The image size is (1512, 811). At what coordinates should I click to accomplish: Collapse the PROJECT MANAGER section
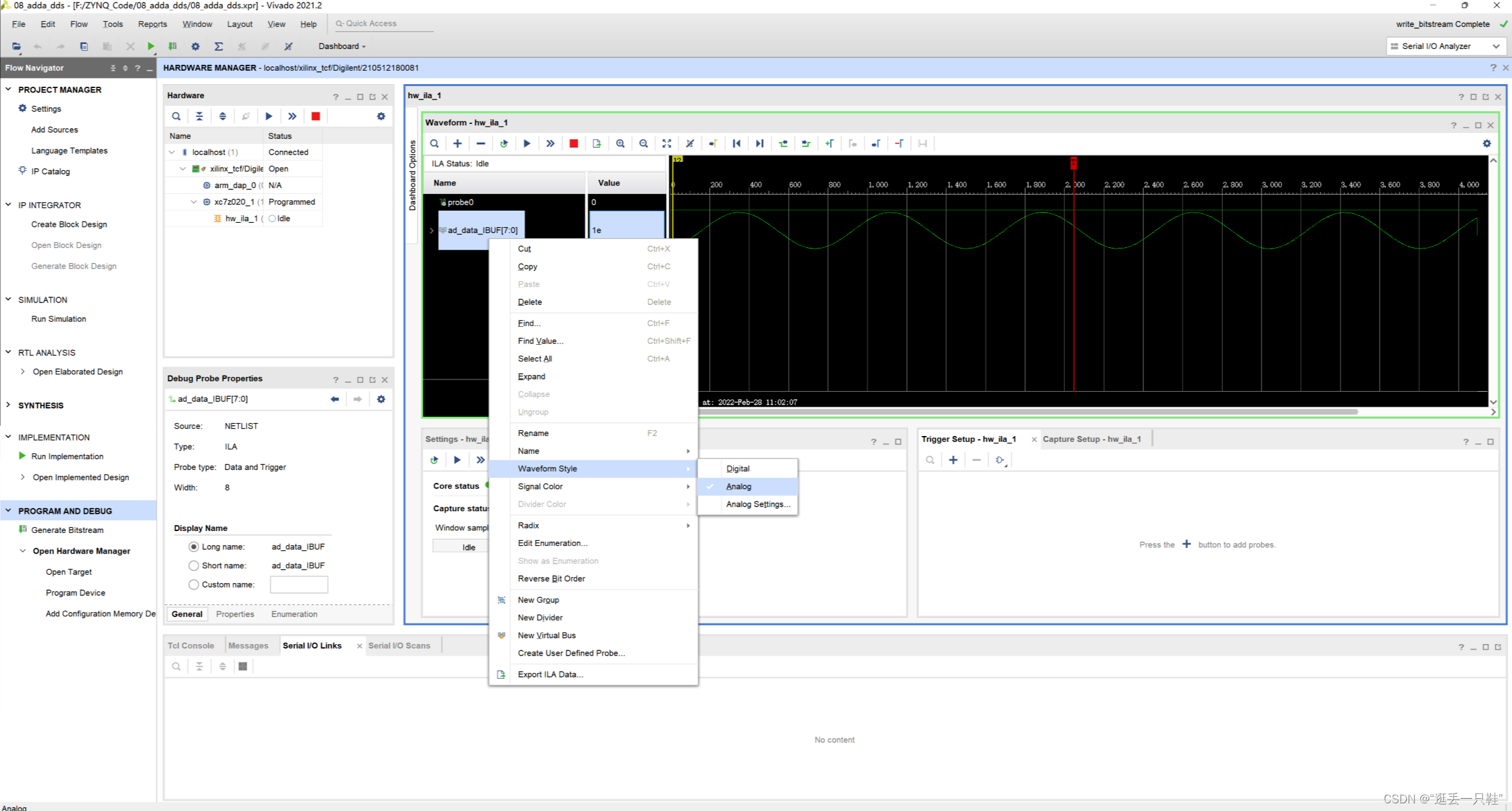click(x=8, y=89)
